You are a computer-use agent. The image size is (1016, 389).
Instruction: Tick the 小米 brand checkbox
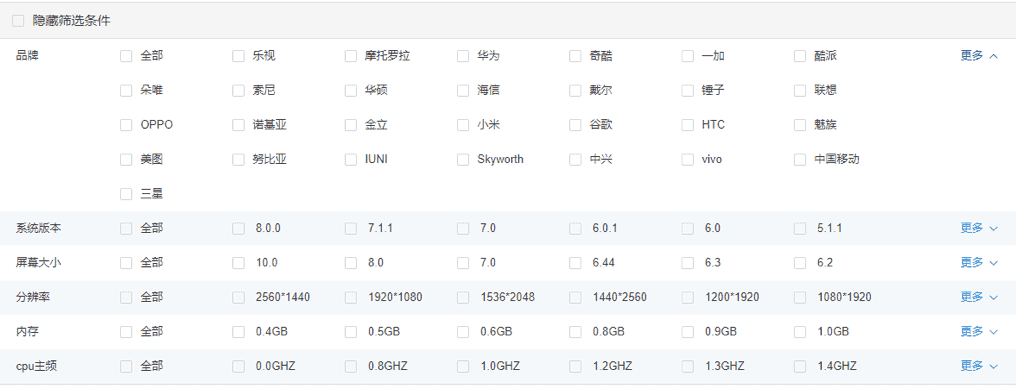pyautogui.click(x=463, y=124)
